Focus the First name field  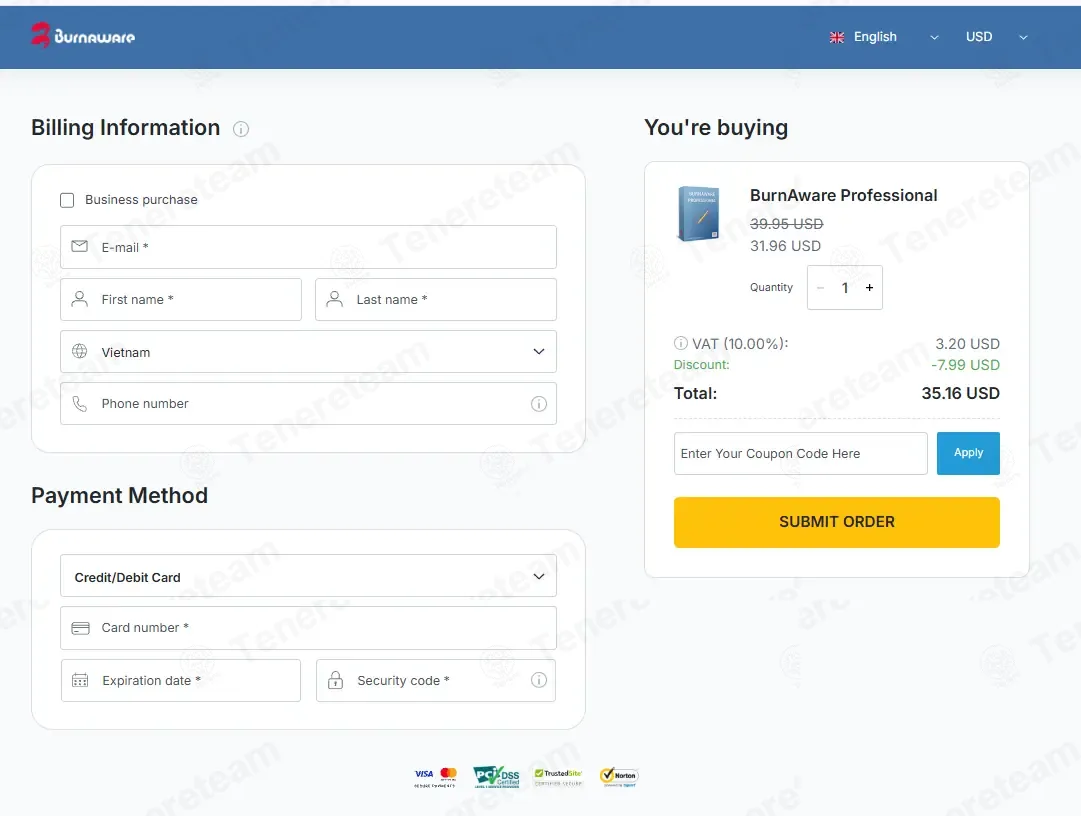pyautogui.click(x=181, y=299)
